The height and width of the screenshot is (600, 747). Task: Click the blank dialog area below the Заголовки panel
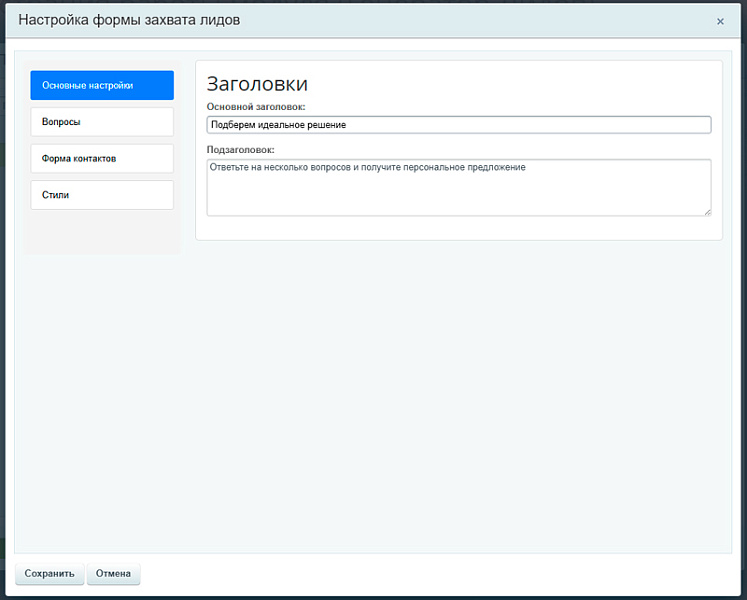pyautogui.click(x=458, y=400)
